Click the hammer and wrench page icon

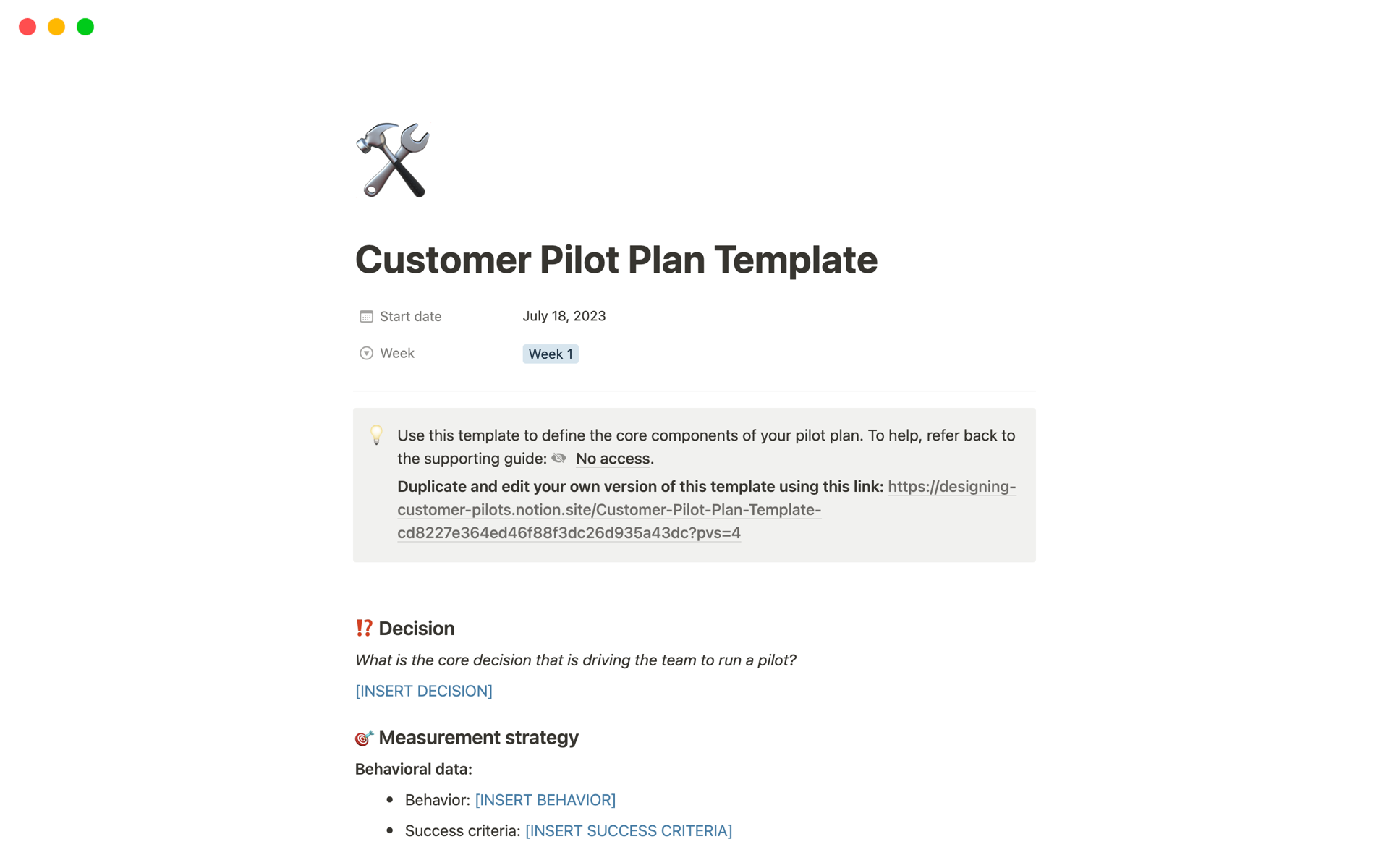393,160
